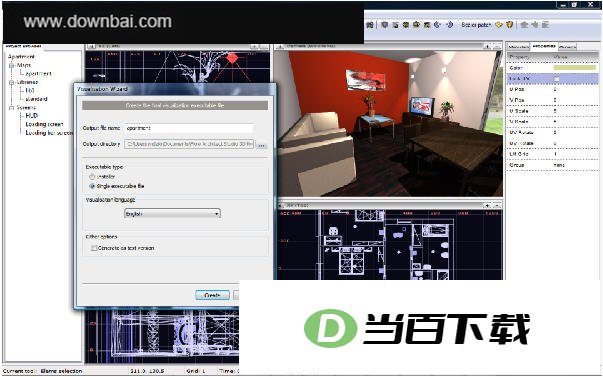Click the Create button in the wizard
Image resolution: width=603 pixels, height=377 pixels.
pos(212,295)
